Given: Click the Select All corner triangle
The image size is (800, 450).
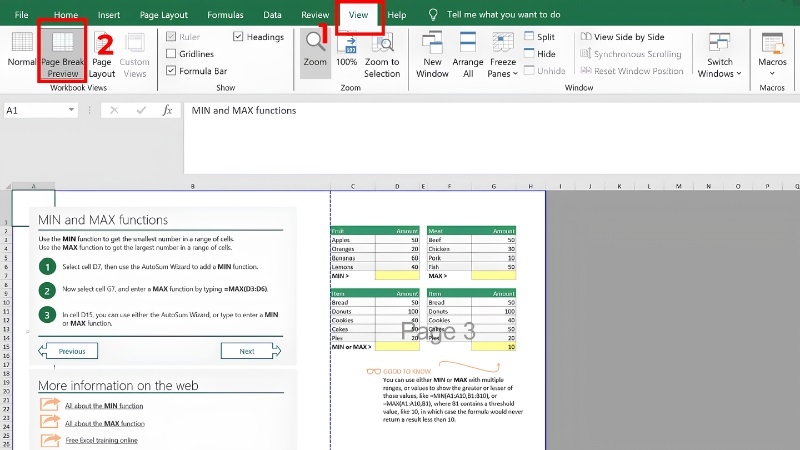Looking at the screenshot, I should point(7,186).
